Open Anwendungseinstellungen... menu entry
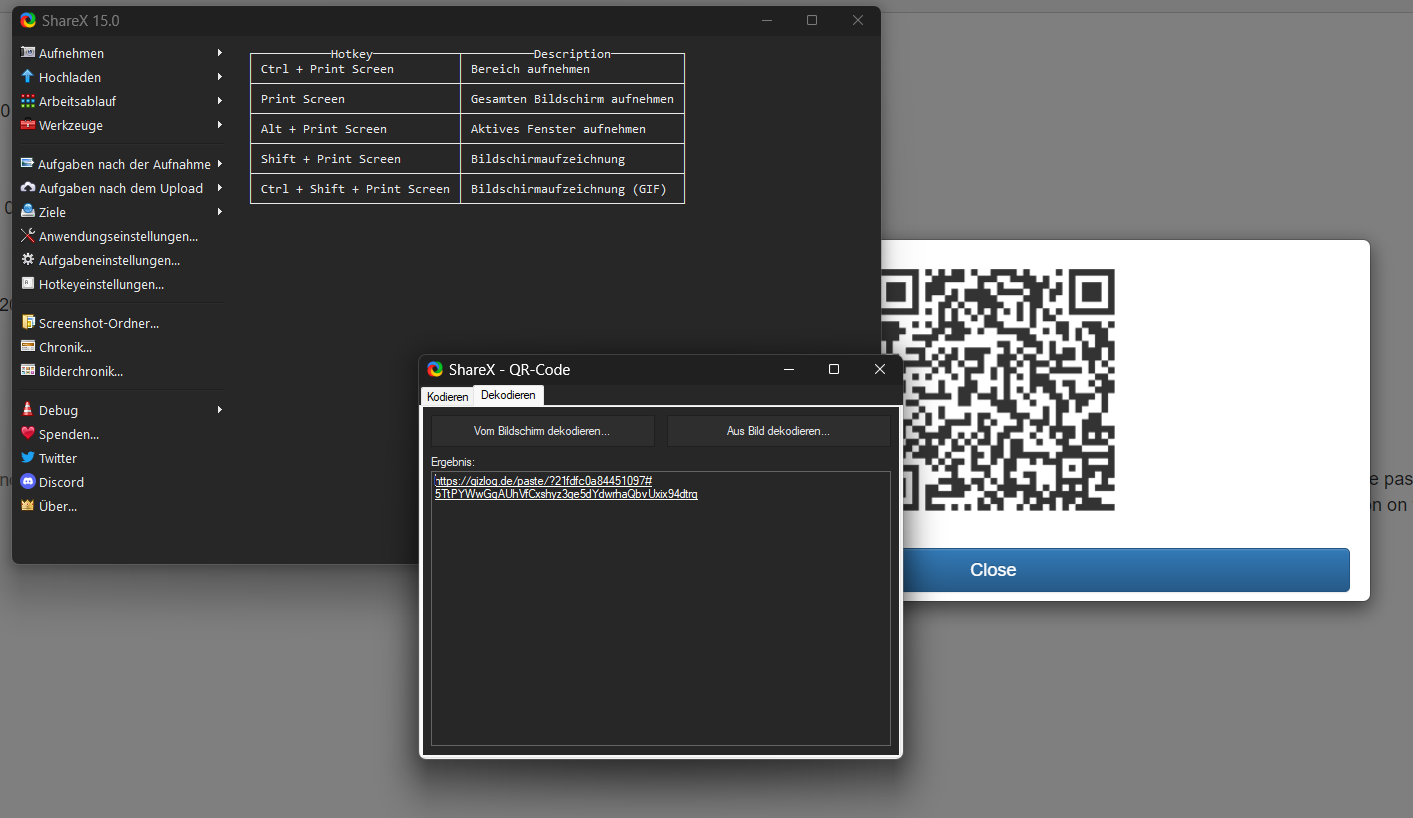This screenshot has height=818, width=1413. pyautogui.click(x=122, y=236)
